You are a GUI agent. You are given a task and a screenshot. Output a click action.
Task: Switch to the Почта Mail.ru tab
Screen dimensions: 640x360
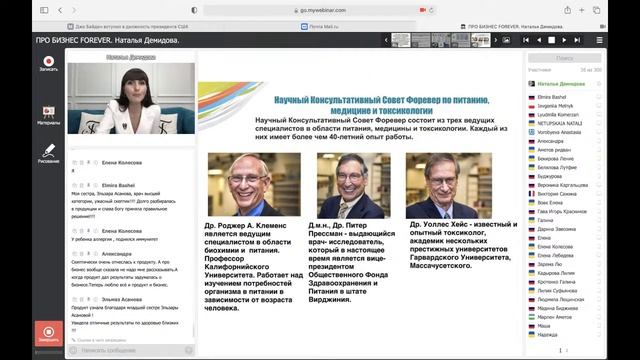[320, 27]
